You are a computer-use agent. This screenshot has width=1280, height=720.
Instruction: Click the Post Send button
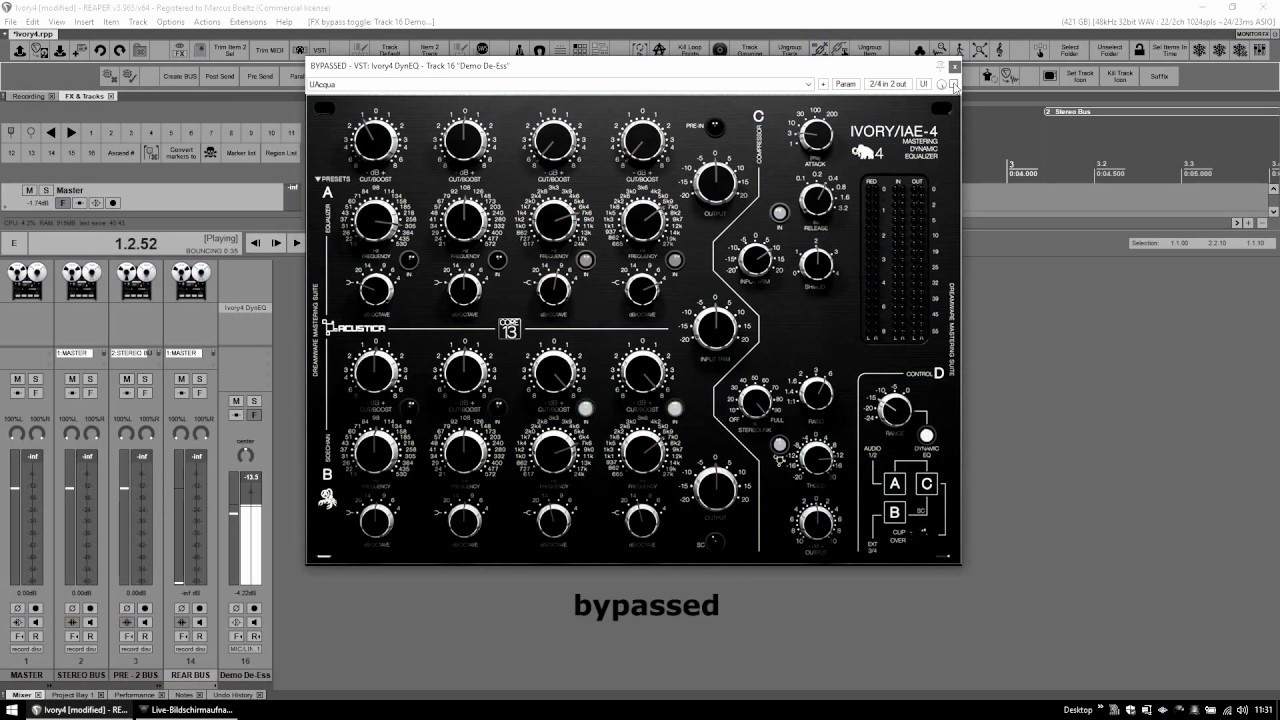tap(220, 76)
